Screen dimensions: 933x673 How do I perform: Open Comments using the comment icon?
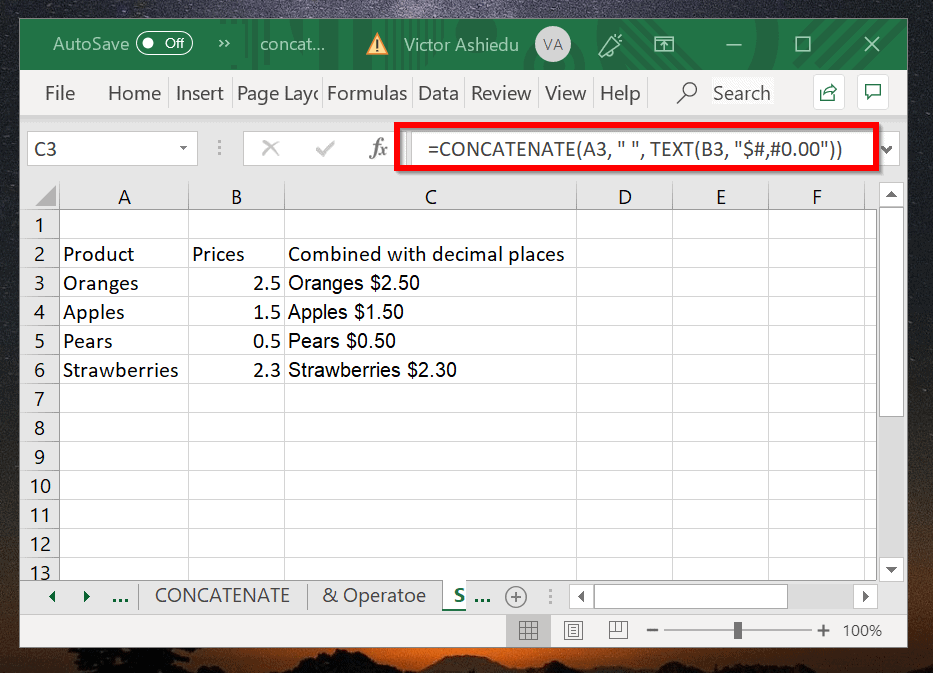pyautogui.click(x=872, y=92)
